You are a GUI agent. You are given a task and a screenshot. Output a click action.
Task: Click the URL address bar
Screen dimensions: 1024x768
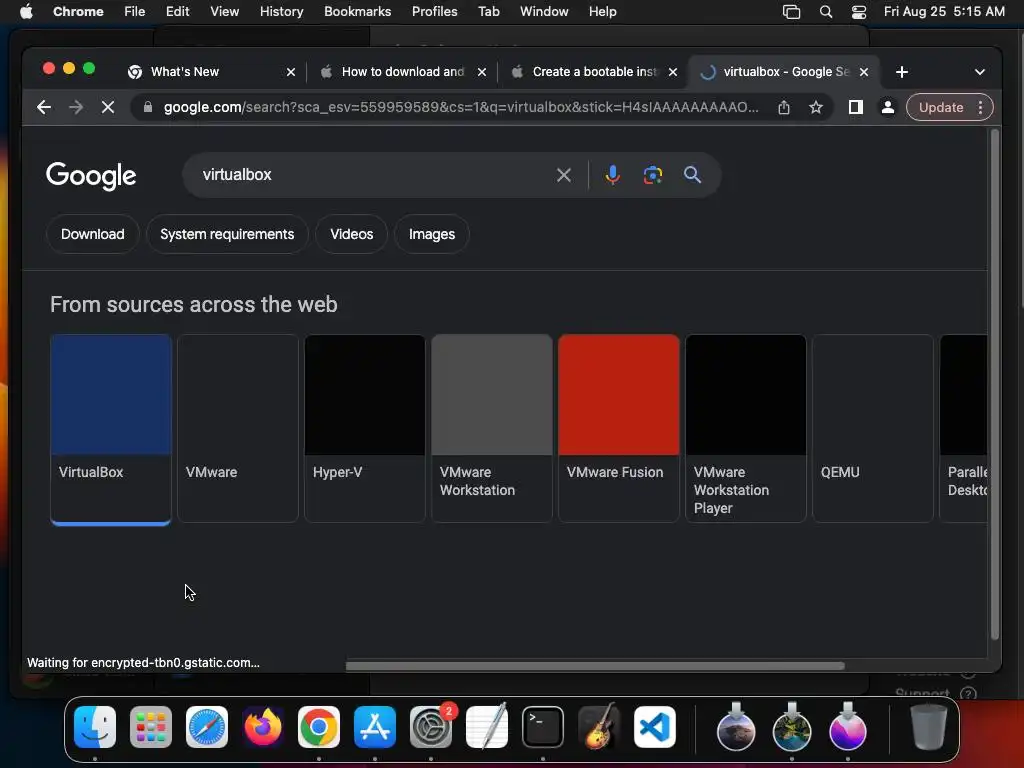click(x=460, y=107)
